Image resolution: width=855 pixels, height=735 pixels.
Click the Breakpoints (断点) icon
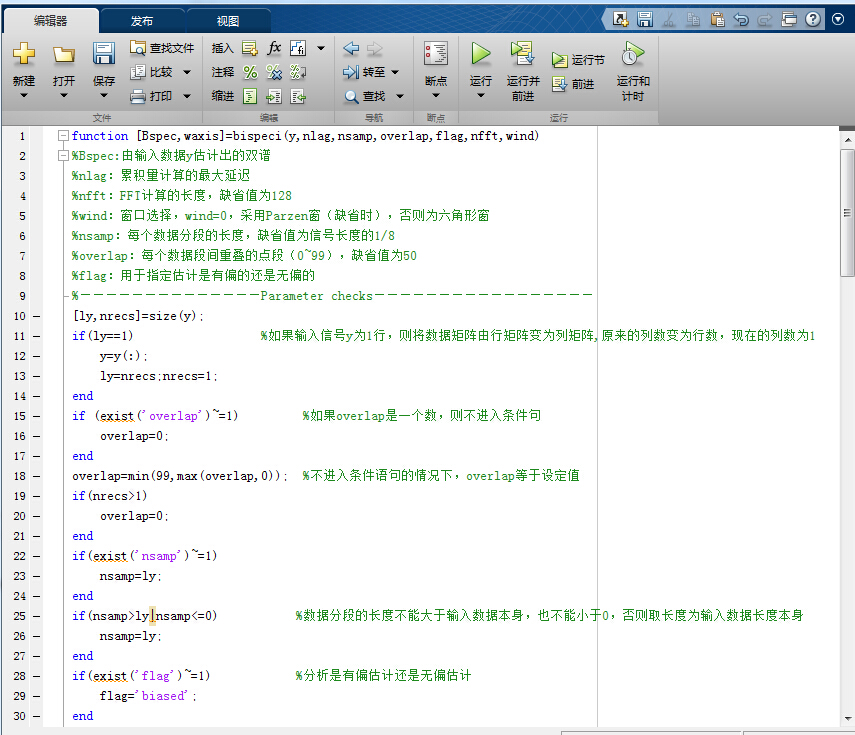tap(436, 54)
